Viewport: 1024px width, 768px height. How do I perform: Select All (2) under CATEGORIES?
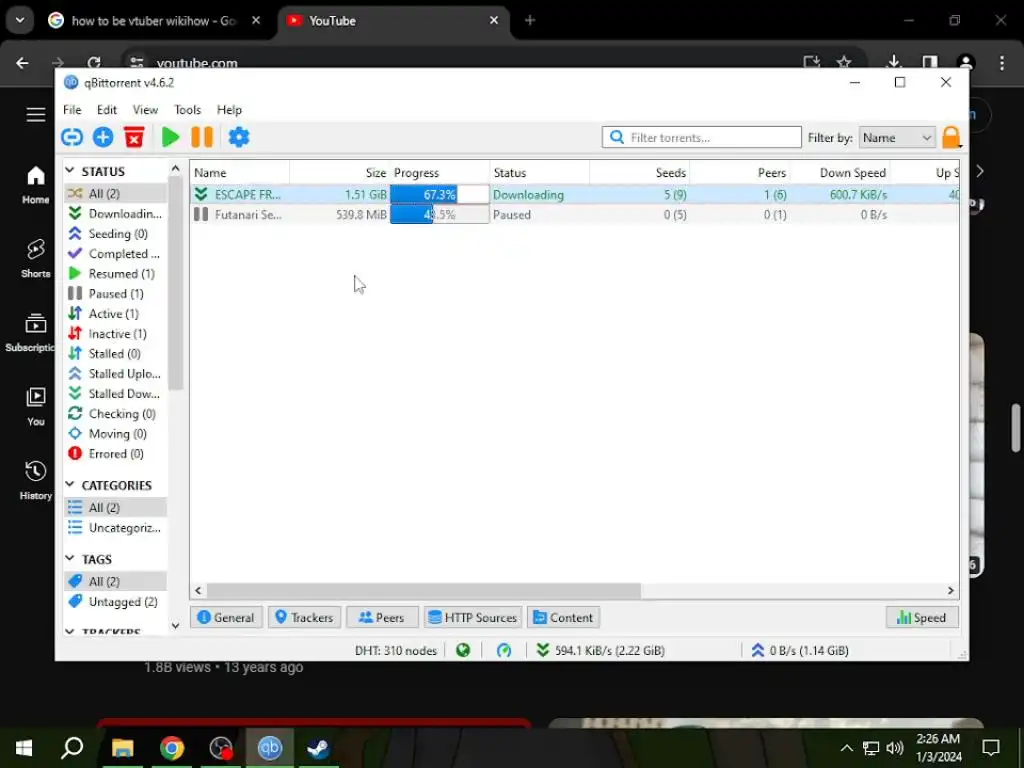click(x=115, y=507)
